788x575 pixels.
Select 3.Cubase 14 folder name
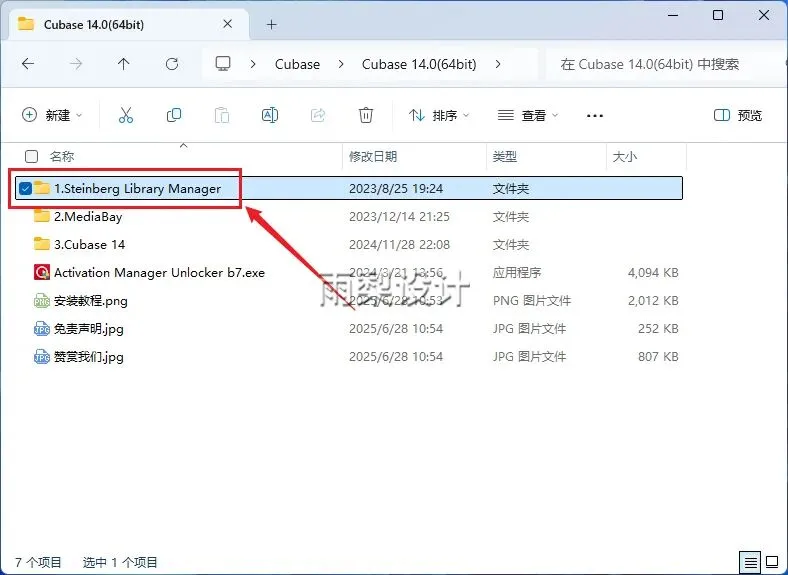89,244
